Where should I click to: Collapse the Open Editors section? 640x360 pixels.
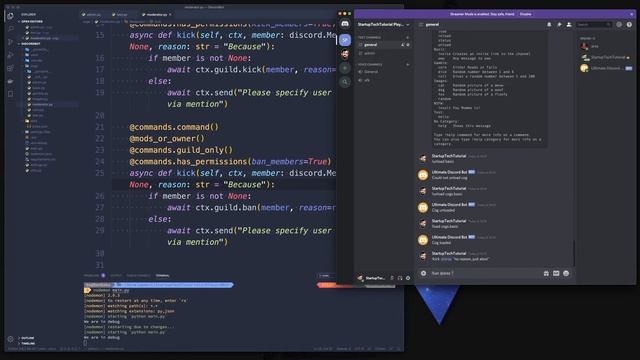(31, 22)
